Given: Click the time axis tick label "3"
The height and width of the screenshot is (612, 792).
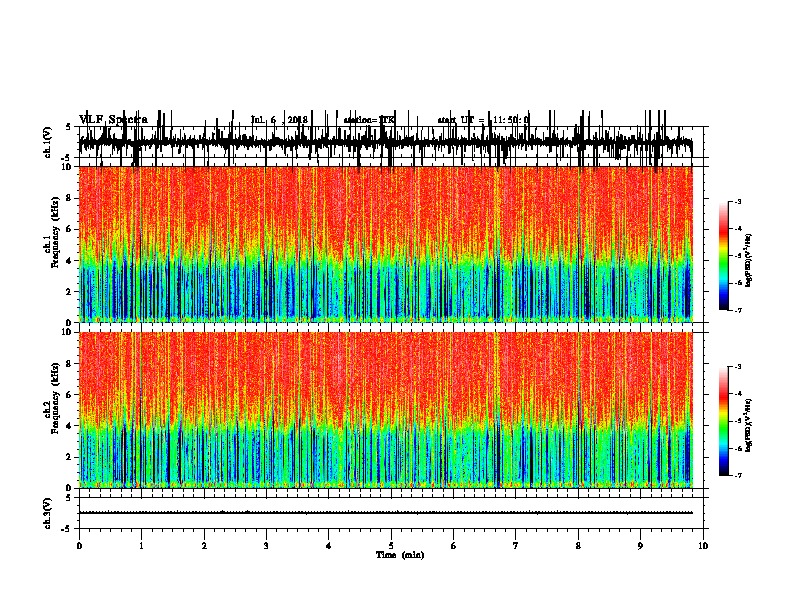Looking at the screenshot, I should 266,545.
